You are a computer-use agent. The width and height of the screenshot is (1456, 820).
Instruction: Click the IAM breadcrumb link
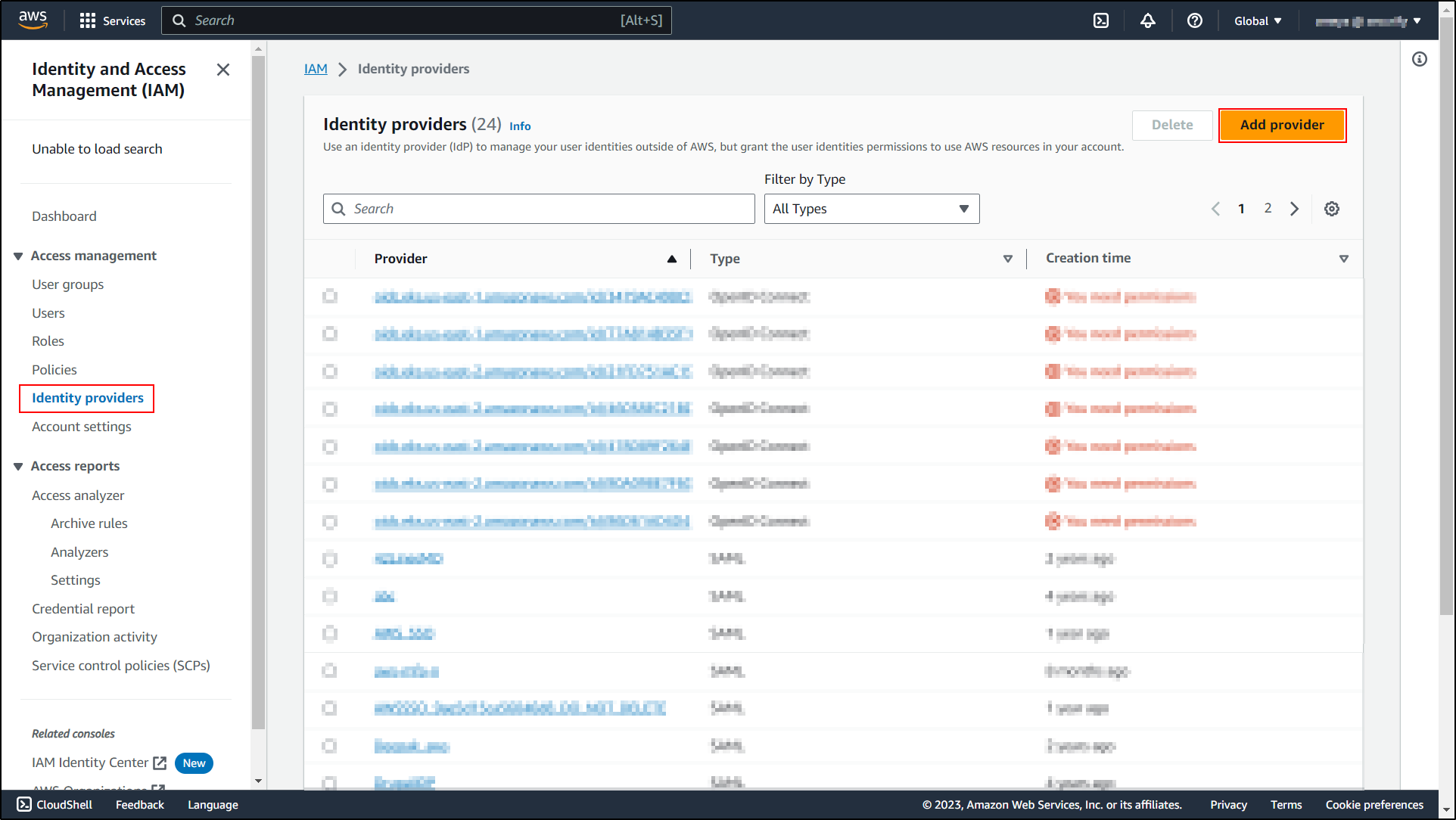click(x=316, y=69)
